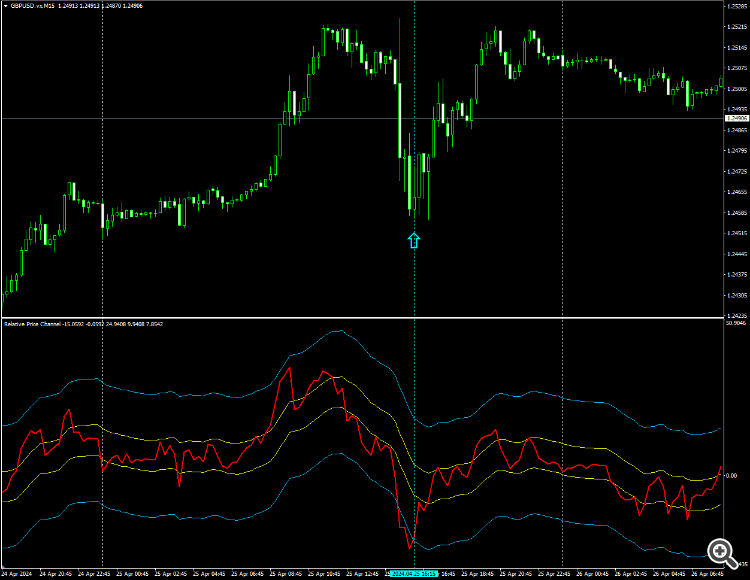
Task: Click the highlighted date label 2024.04.25 16:15
Action: pos(413,574)
